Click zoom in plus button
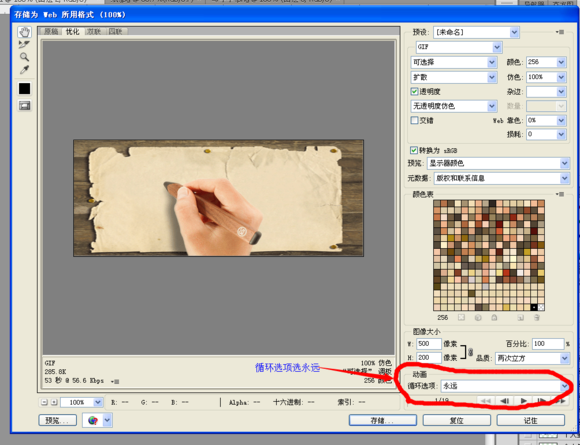Screen dimensions: 580x445 click(x=54, y=402)
